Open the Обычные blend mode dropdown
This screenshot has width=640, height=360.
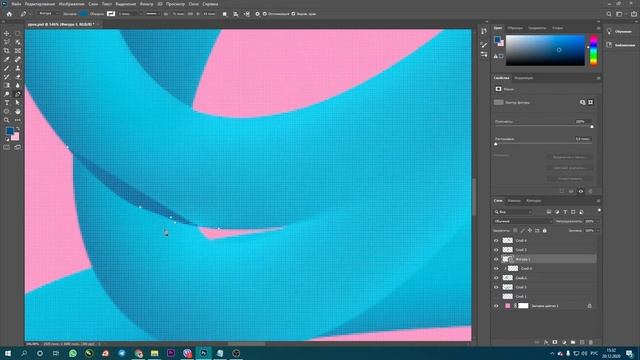tap(522, 221)
